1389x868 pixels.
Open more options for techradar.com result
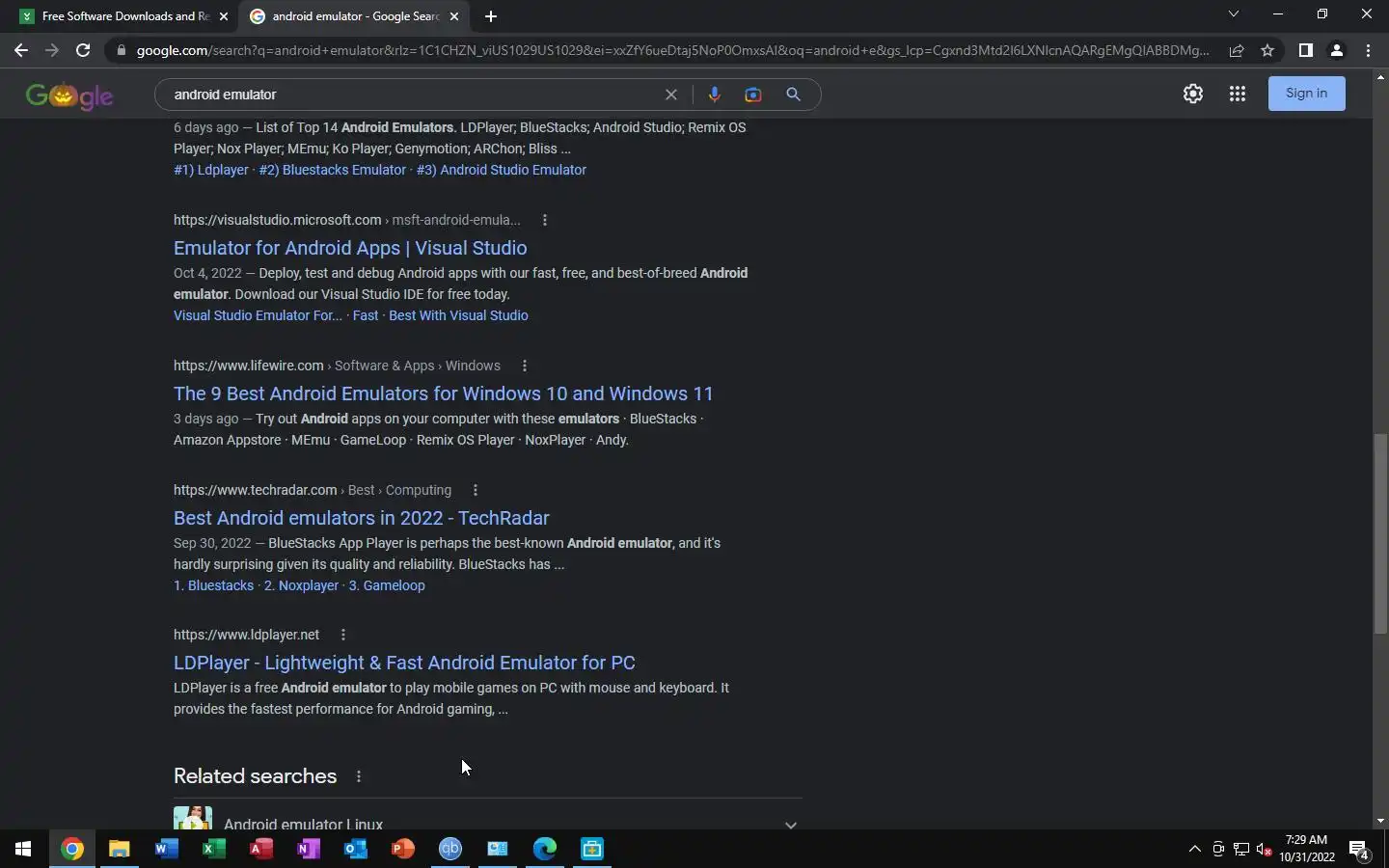pos(476,490)
